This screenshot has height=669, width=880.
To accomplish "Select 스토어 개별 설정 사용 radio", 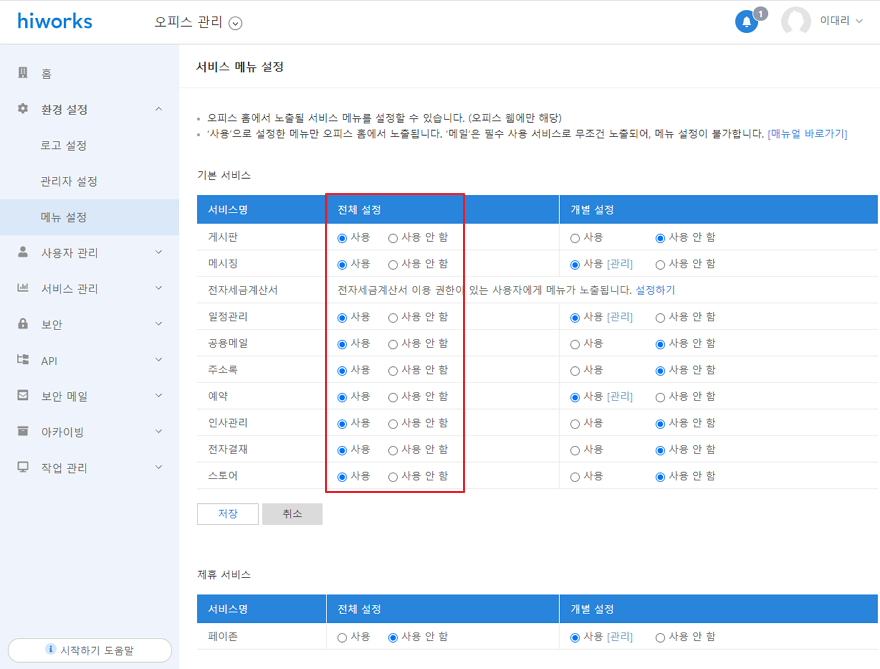I will pos(575,477).
